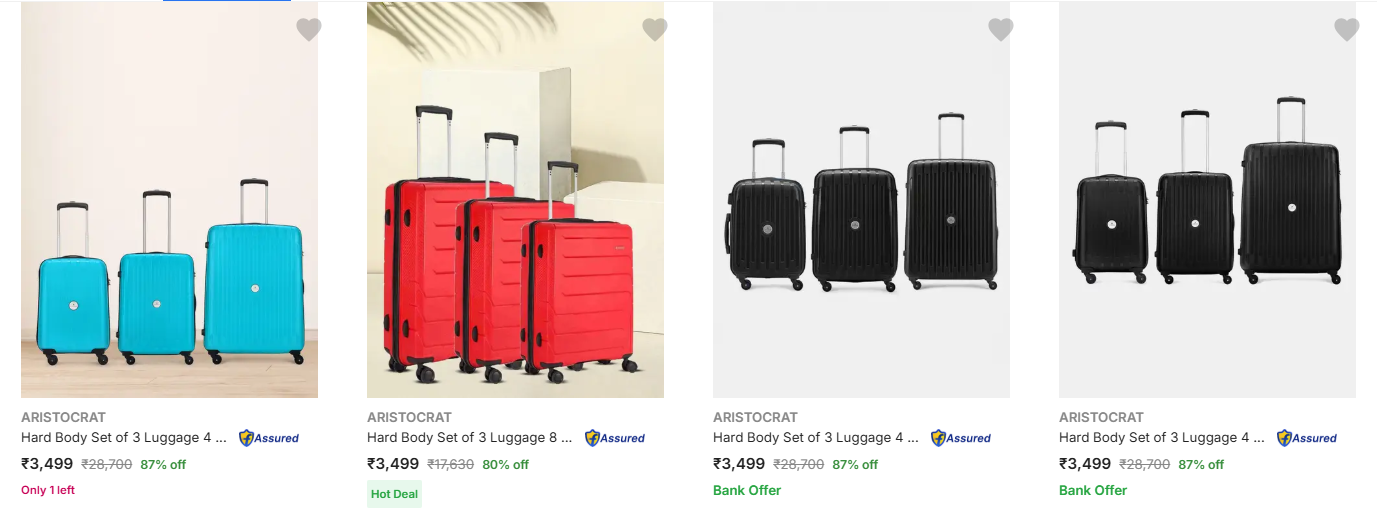Open 'Hard Body Set of 3 Luggage 8' title
Screen dimensions: 1377x511
[469, 437]
